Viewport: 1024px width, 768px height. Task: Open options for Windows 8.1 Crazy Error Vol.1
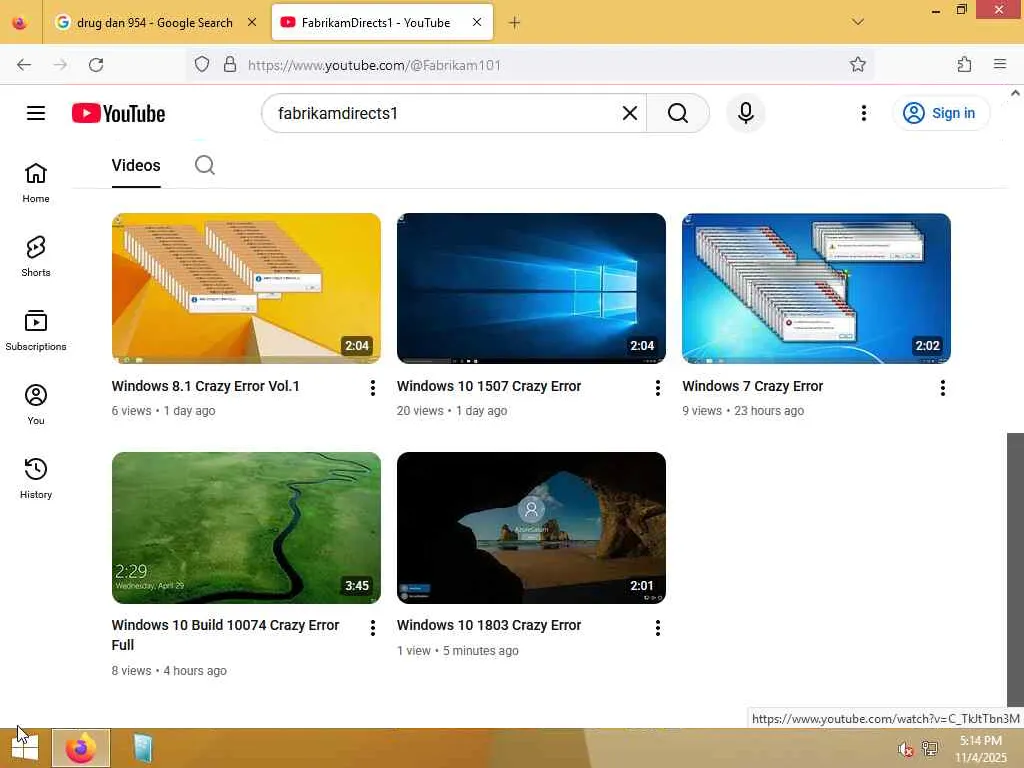click(x=372, y=388)
